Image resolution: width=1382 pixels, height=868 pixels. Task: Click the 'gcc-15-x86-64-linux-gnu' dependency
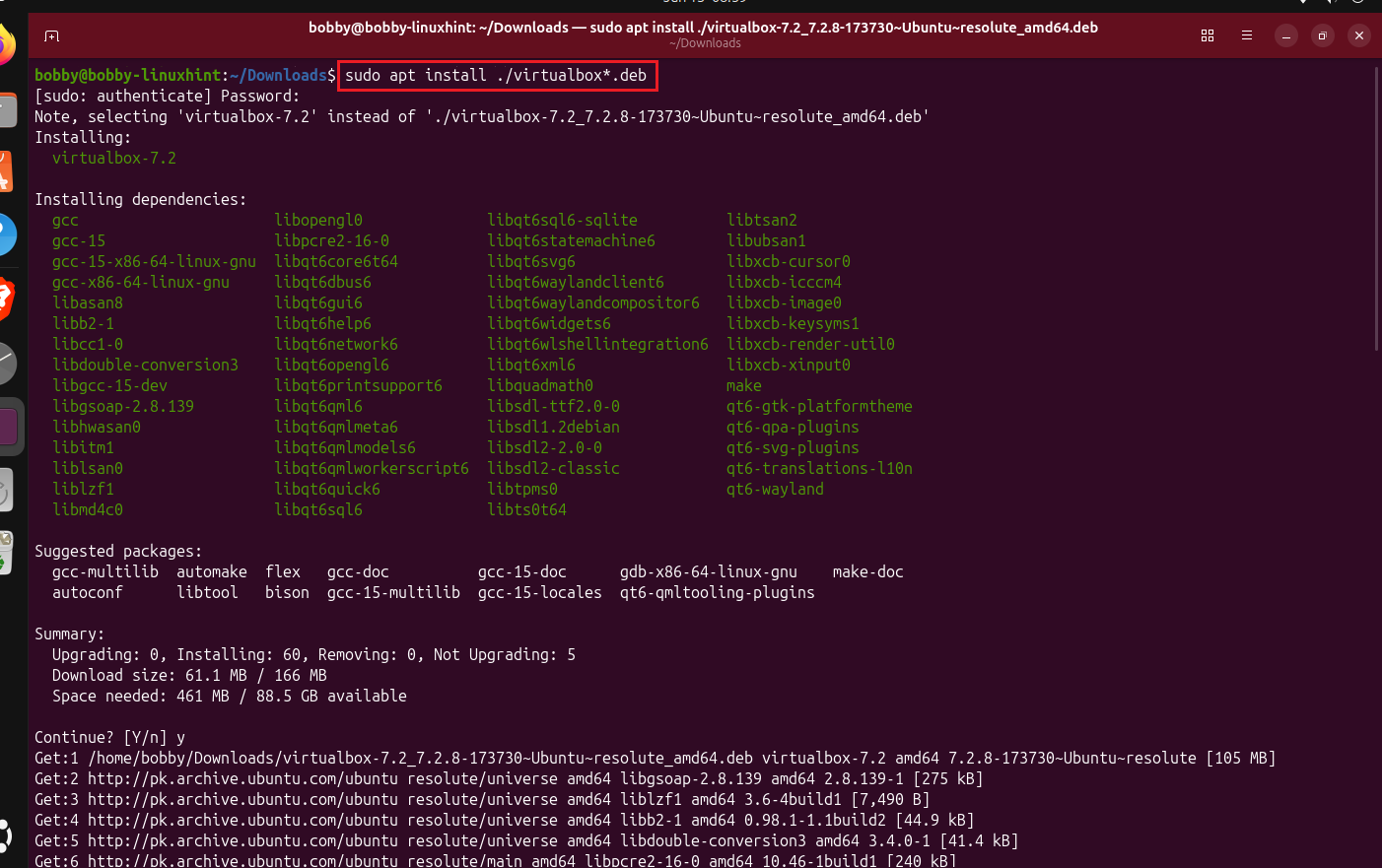click(154, 261)
